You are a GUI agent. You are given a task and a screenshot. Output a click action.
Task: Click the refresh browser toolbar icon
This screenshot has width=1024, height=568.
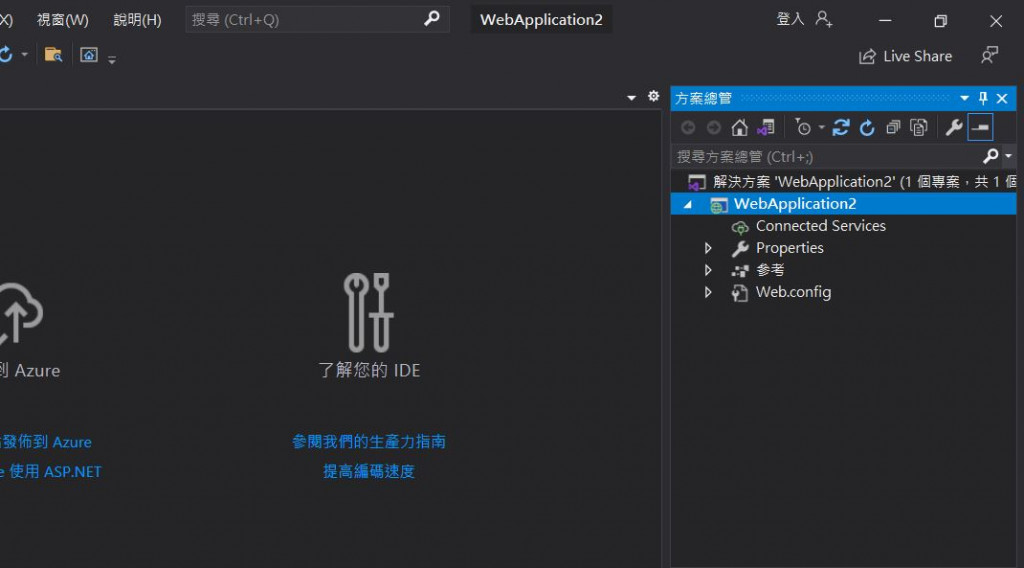coord(5,54)
